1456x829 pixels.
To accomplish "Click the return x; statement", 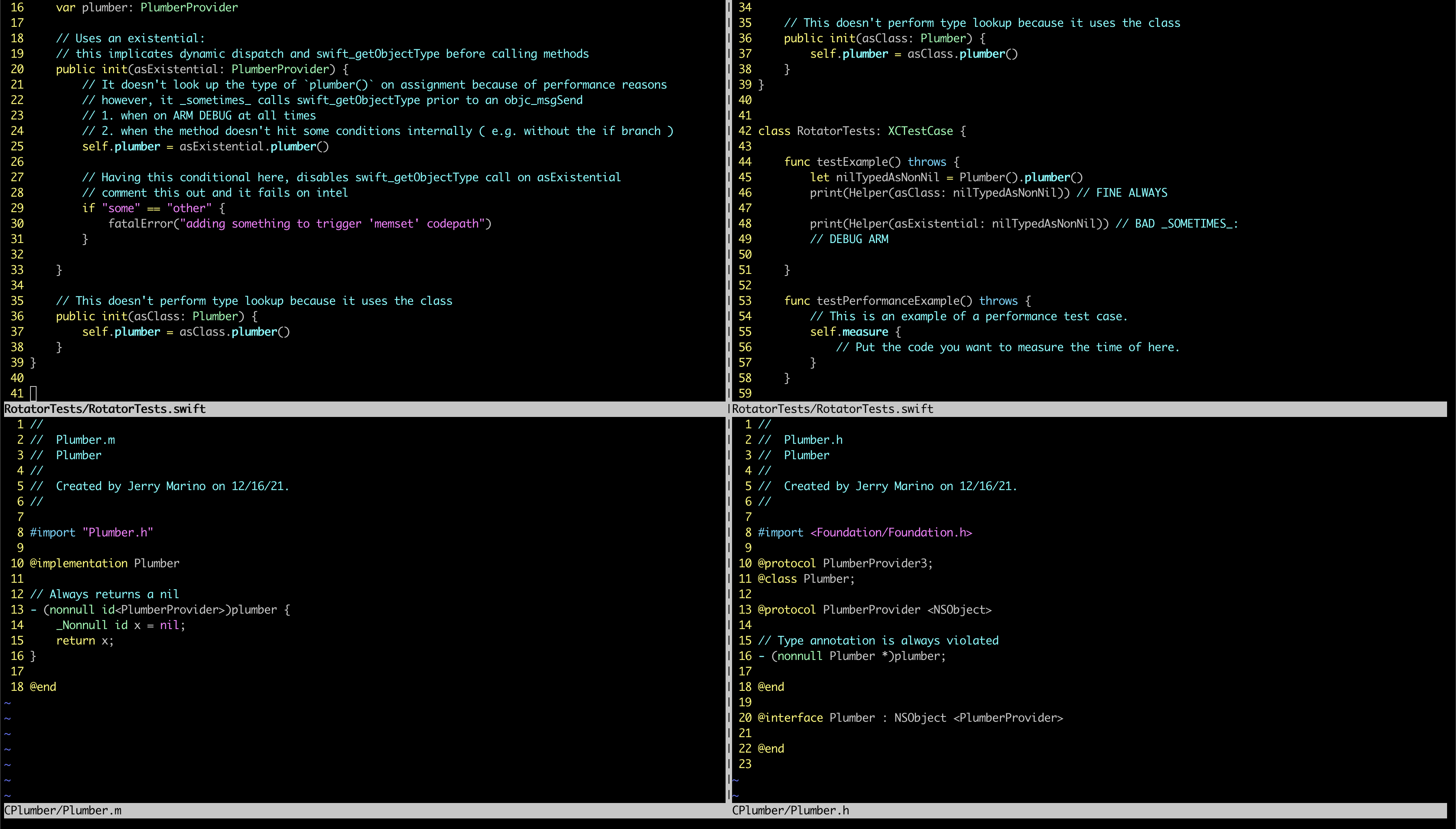I will tap(84, 640).
